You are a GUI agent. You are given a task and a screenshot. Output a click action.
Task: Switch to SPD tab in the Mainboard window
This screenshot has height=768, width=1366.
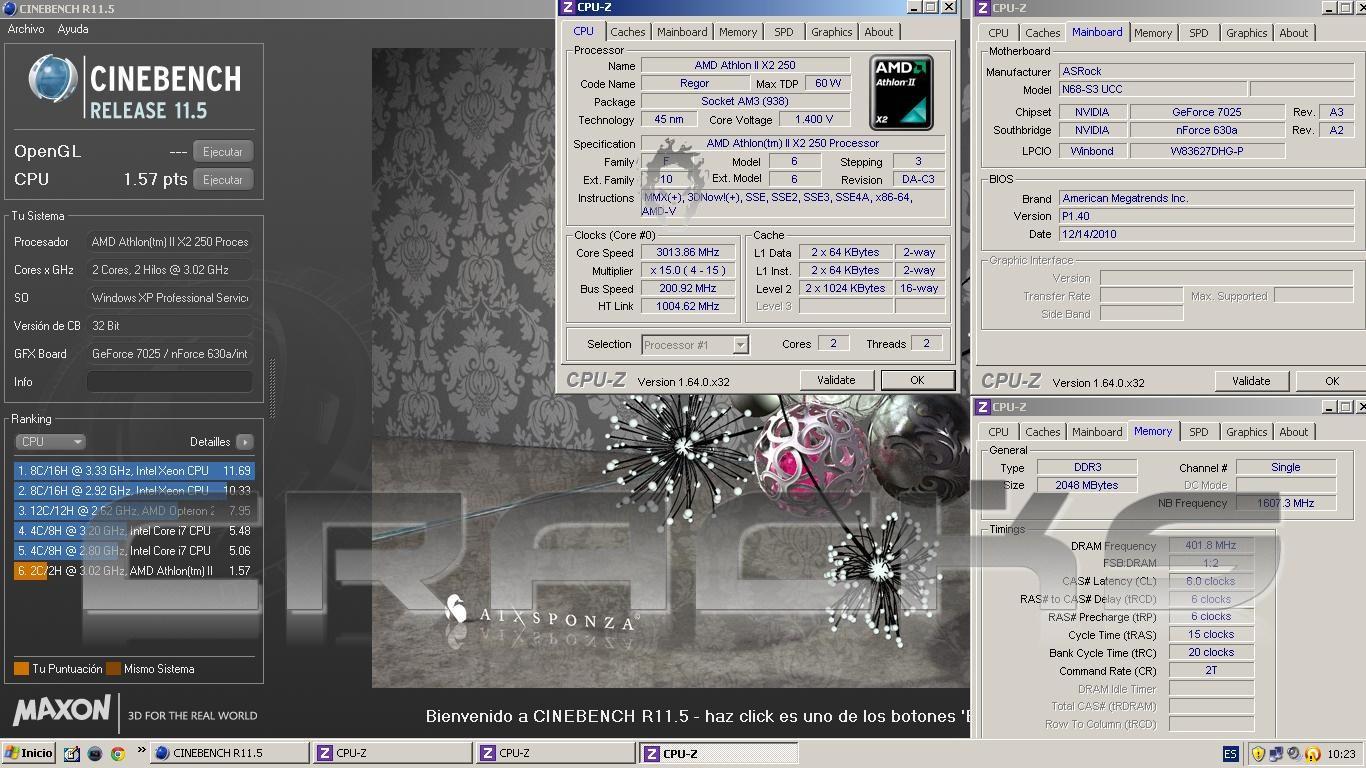(x=1199, y=33)
